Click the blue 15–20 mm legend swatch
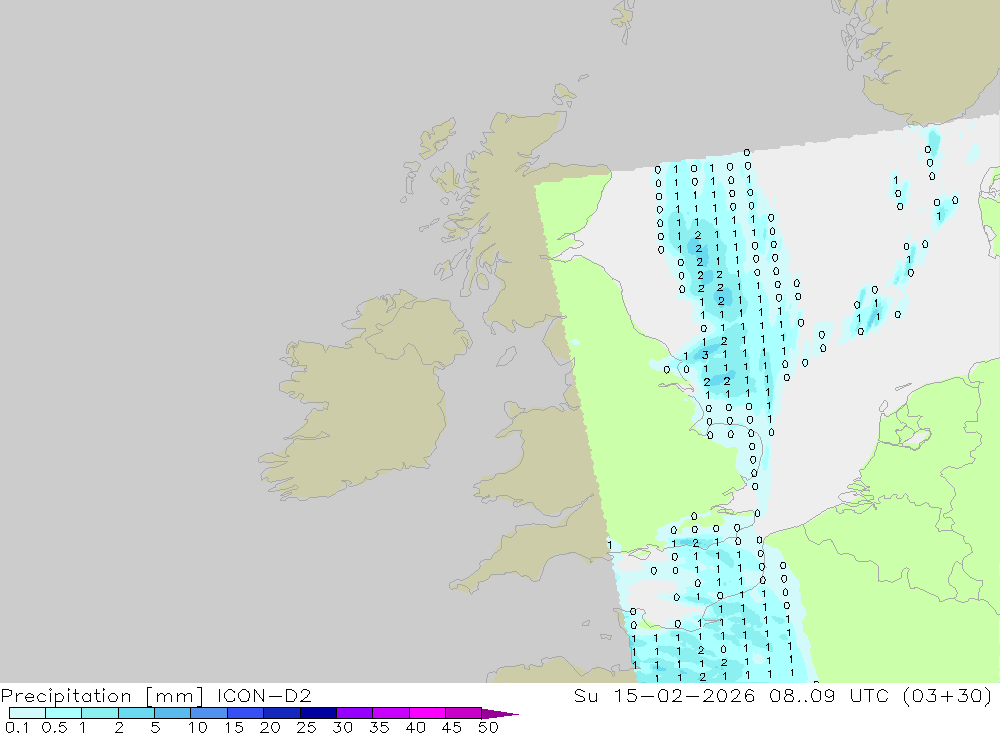 coord(245,713)
